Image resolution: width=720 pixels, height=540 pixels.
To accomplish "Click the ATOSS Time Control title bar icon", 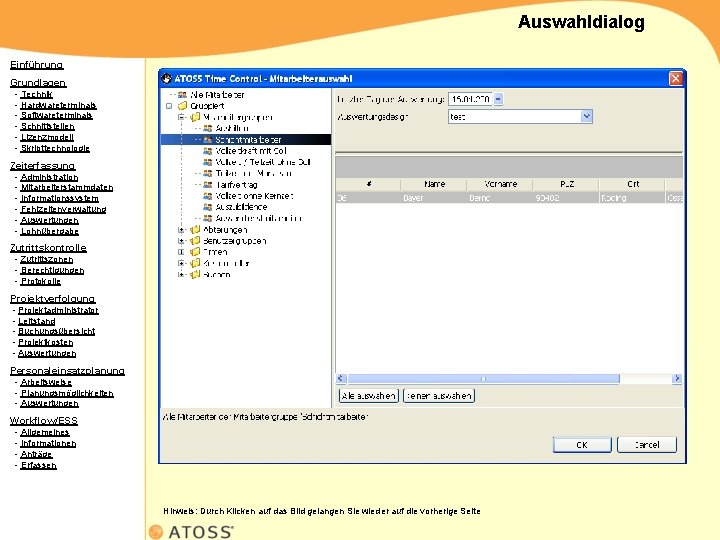I will point(166,79).
